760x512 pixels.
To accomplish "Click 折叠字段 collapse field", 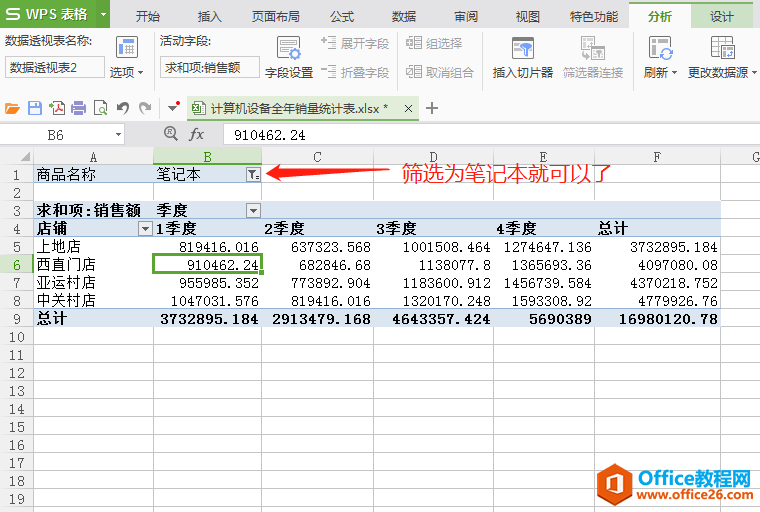I will point(355,72).
